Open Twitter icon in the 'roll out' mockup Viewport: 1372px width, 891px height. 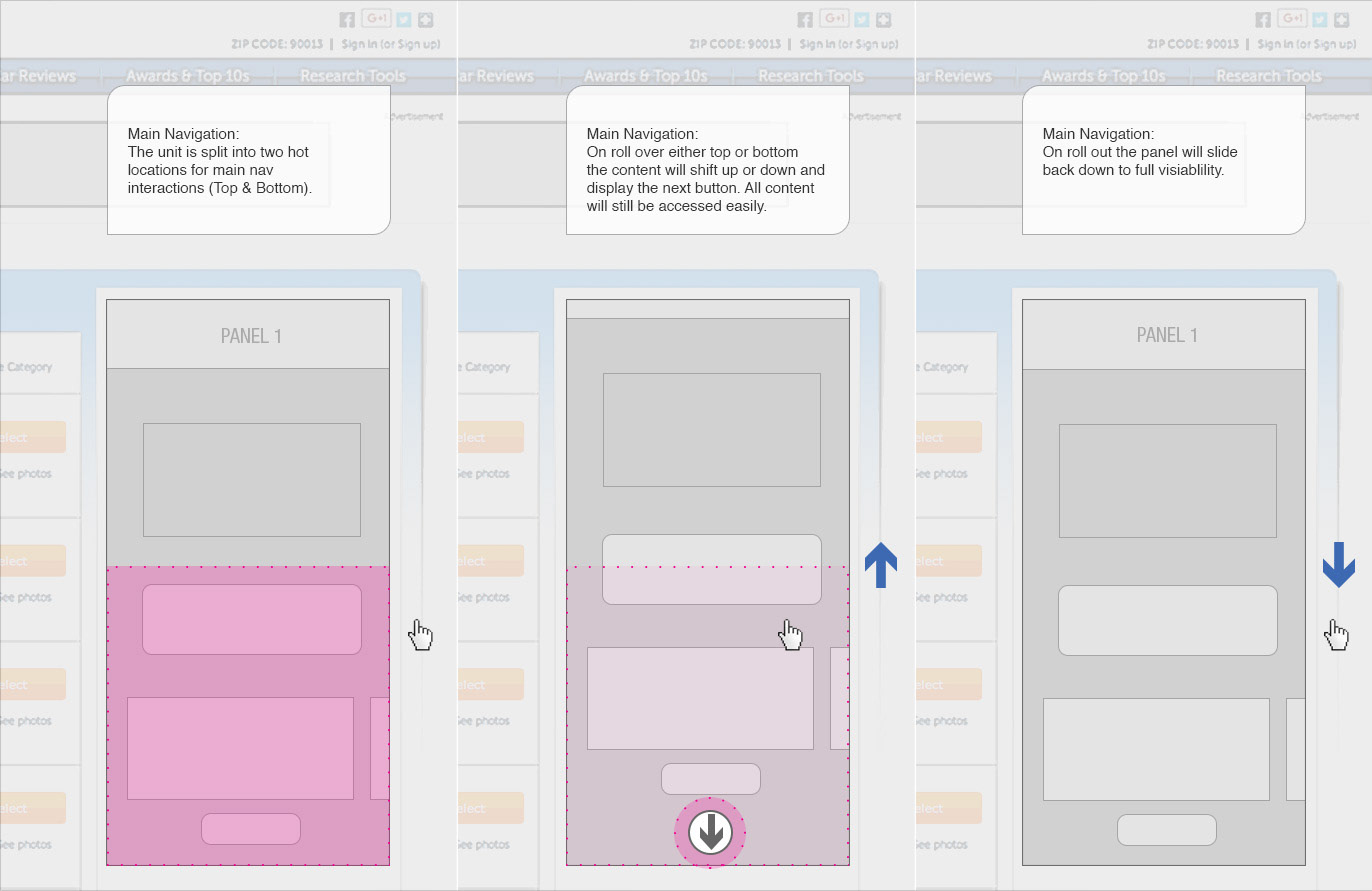tap(1319, 19)
